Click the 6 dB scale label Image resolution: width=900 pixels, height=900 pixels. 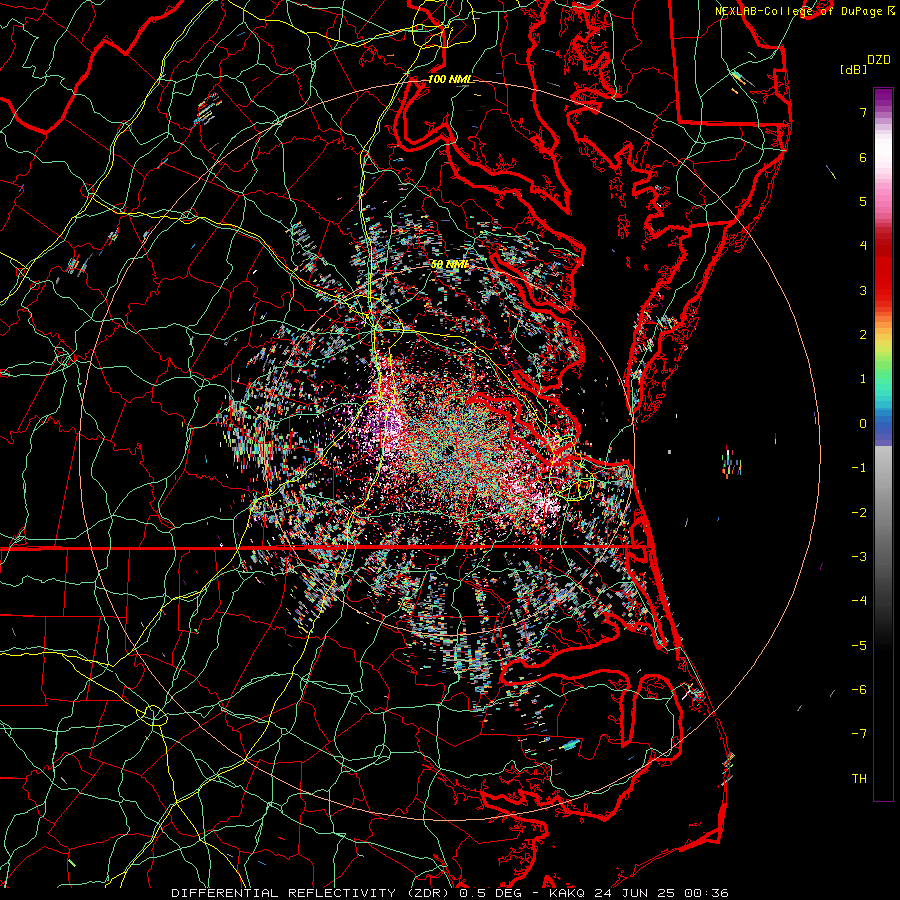coord(863,157)
